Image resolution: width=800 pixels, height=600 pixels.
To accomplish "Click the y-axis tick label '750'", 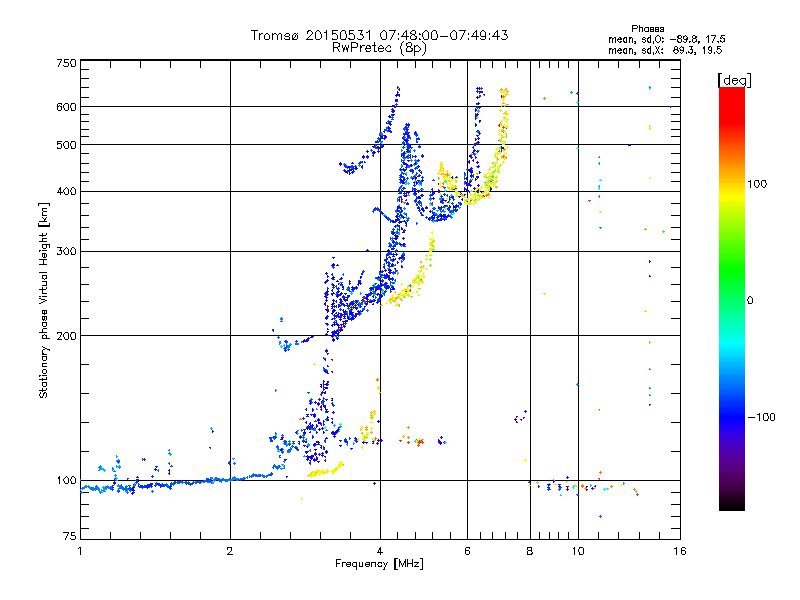I will (x=66, y=63).
